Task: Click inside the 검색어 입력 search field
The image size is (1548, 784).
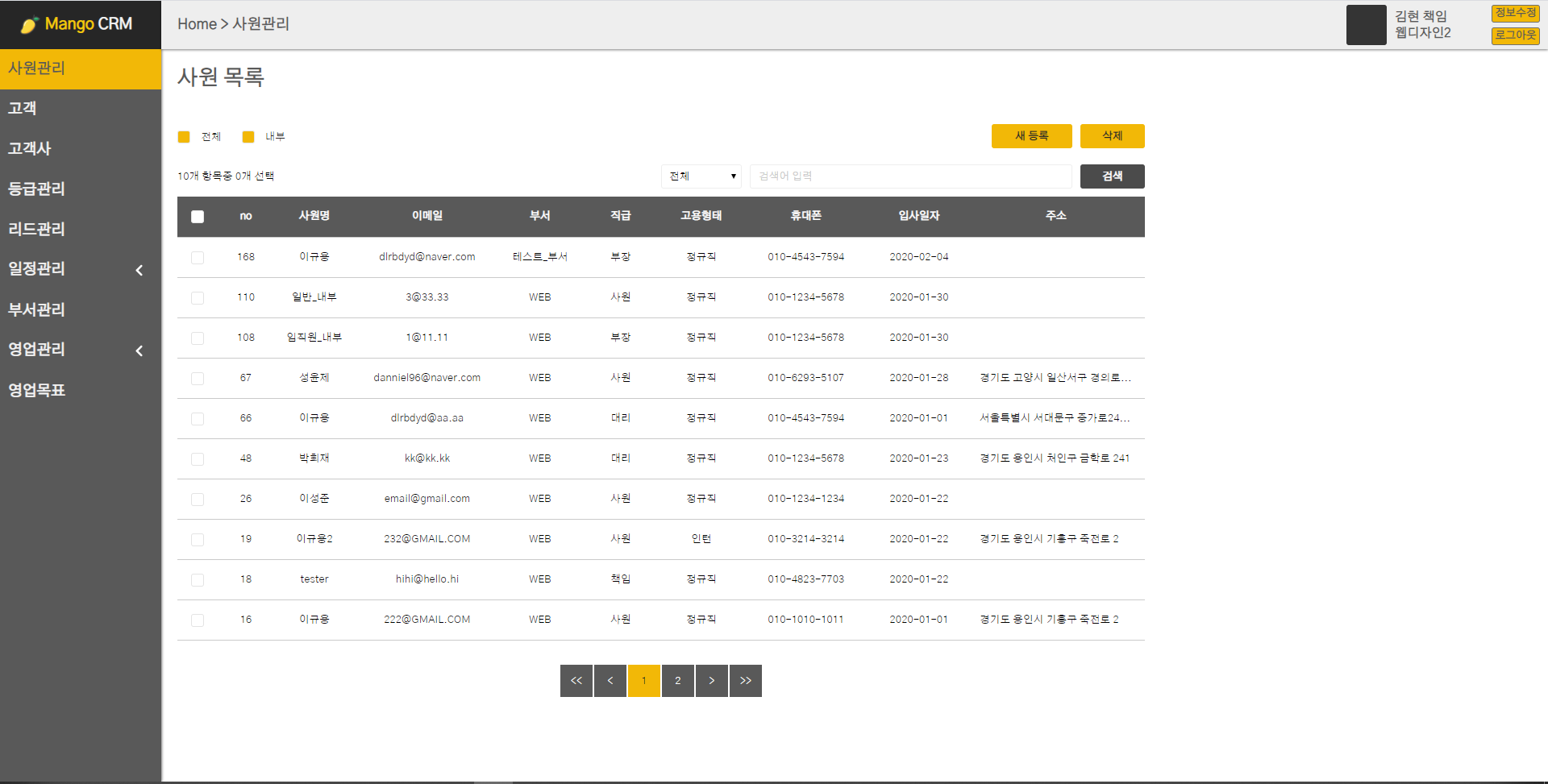Action: tap(911, 176)
